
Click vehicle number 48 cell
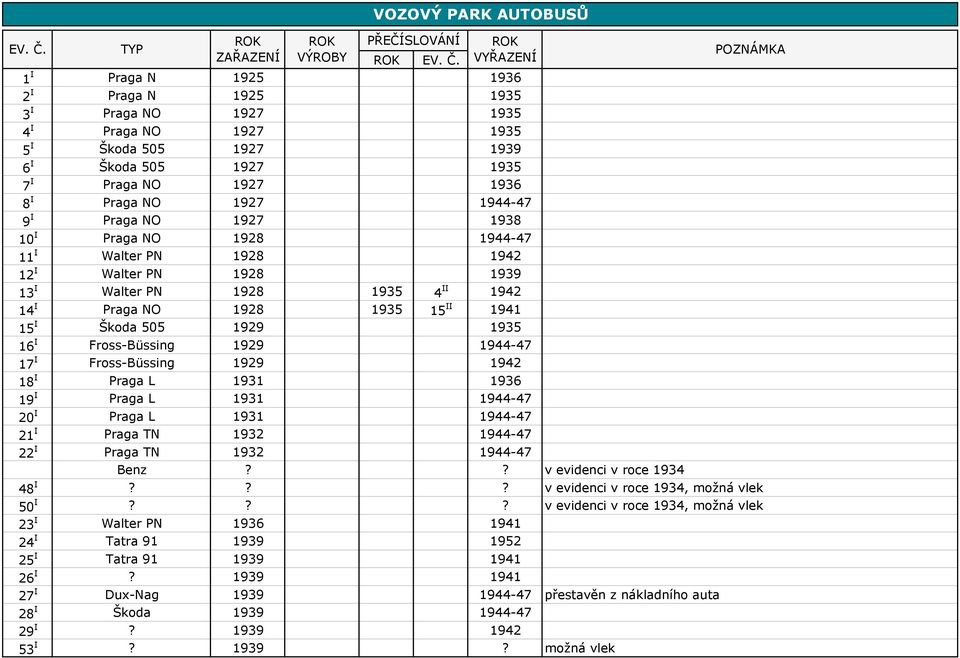tap(28, 488)
